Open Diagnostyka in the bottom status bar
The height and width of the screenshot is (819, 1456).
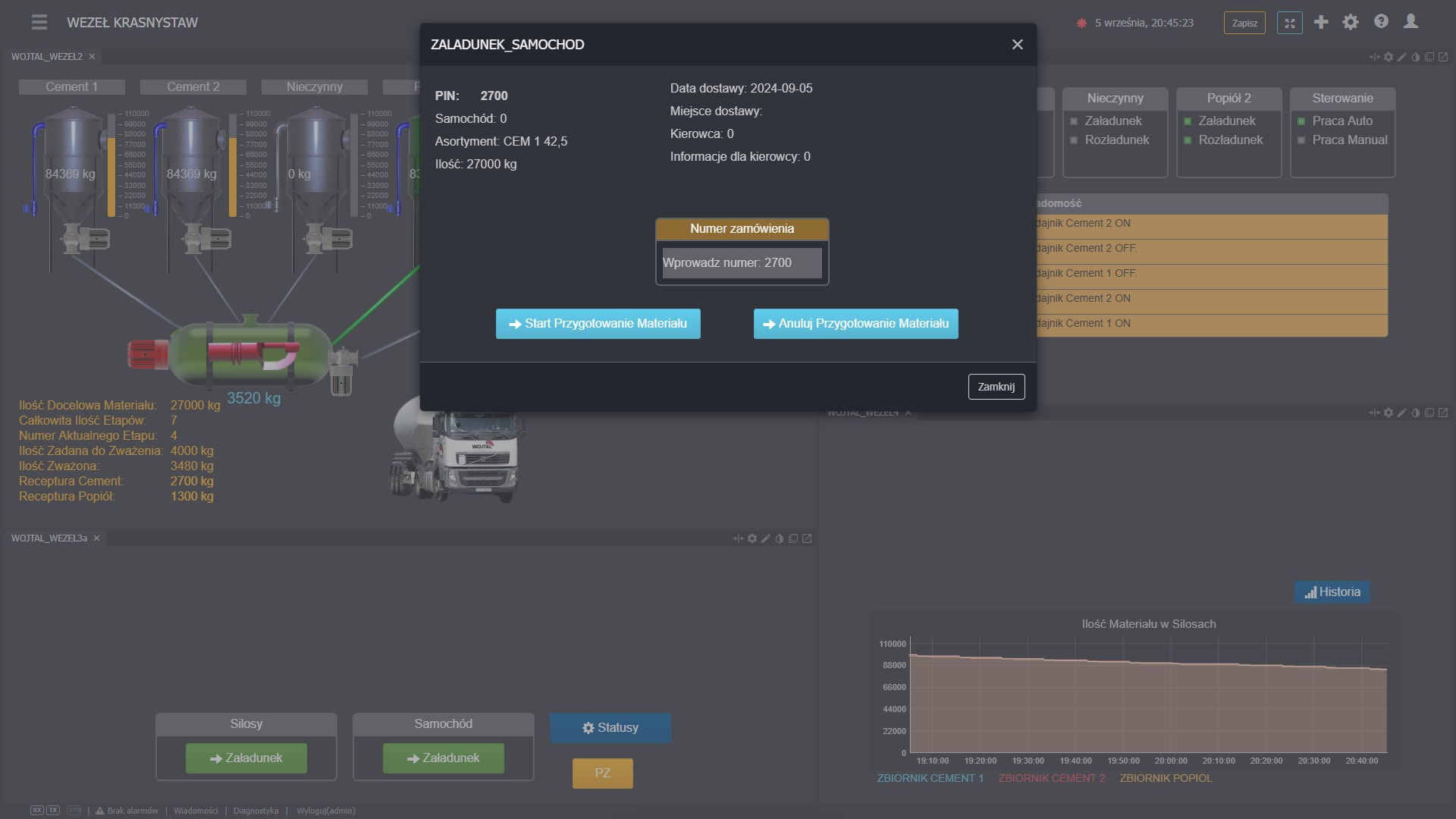tap(256, 811)
